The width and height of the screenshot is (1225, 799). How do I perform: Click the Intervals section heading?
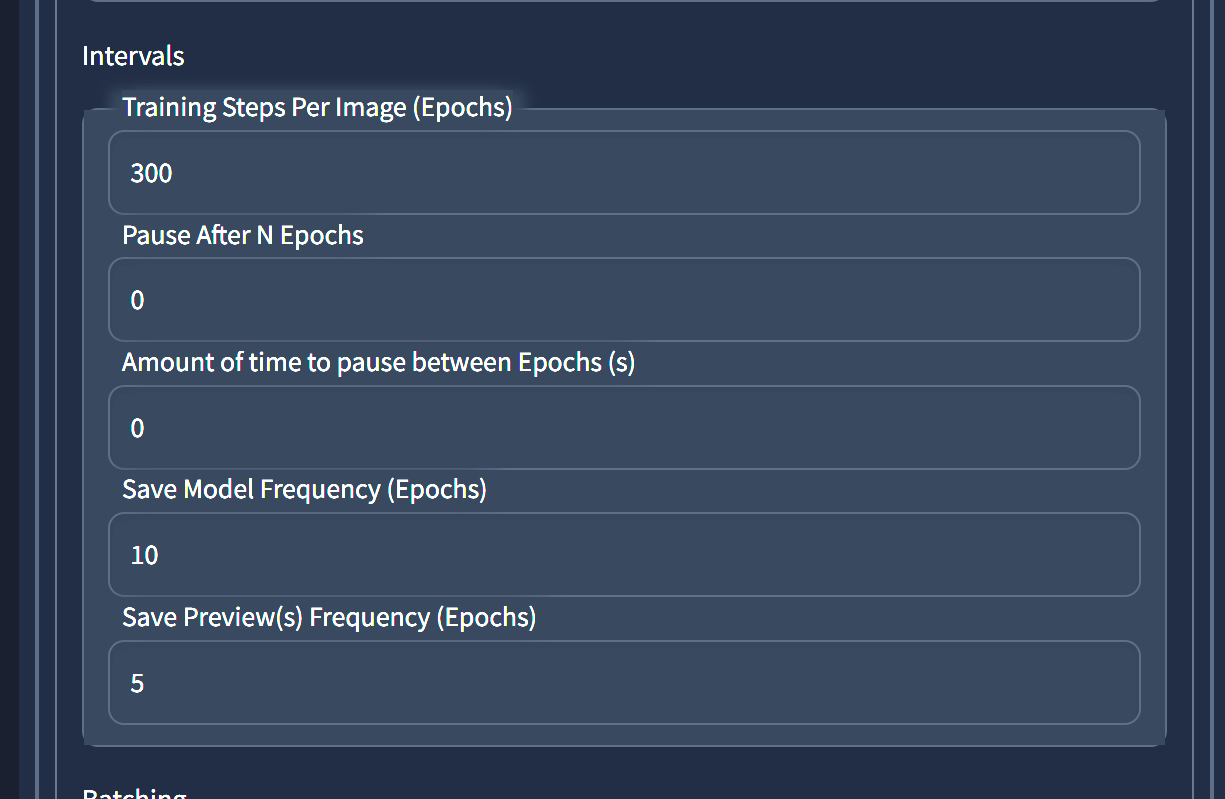pos(133,56)
